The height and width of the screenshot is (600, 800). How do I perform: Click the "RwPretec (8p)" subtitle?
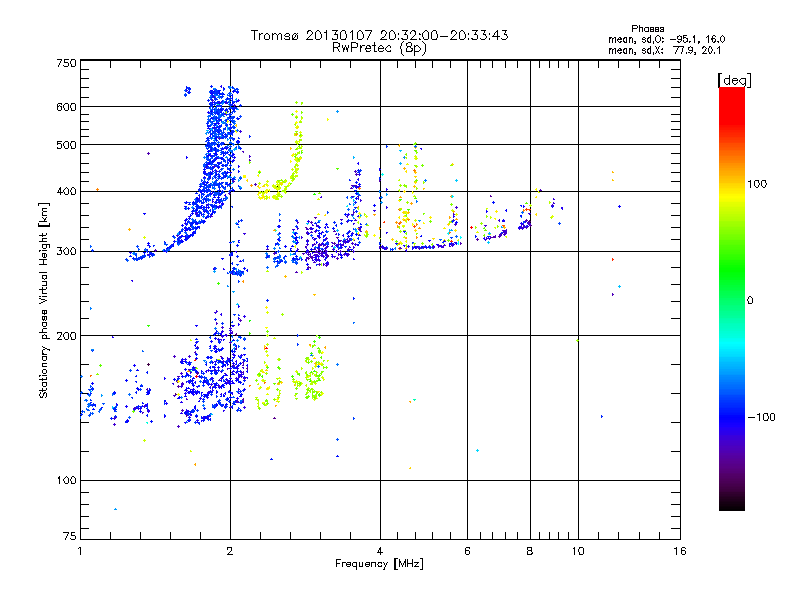point(379,48)
